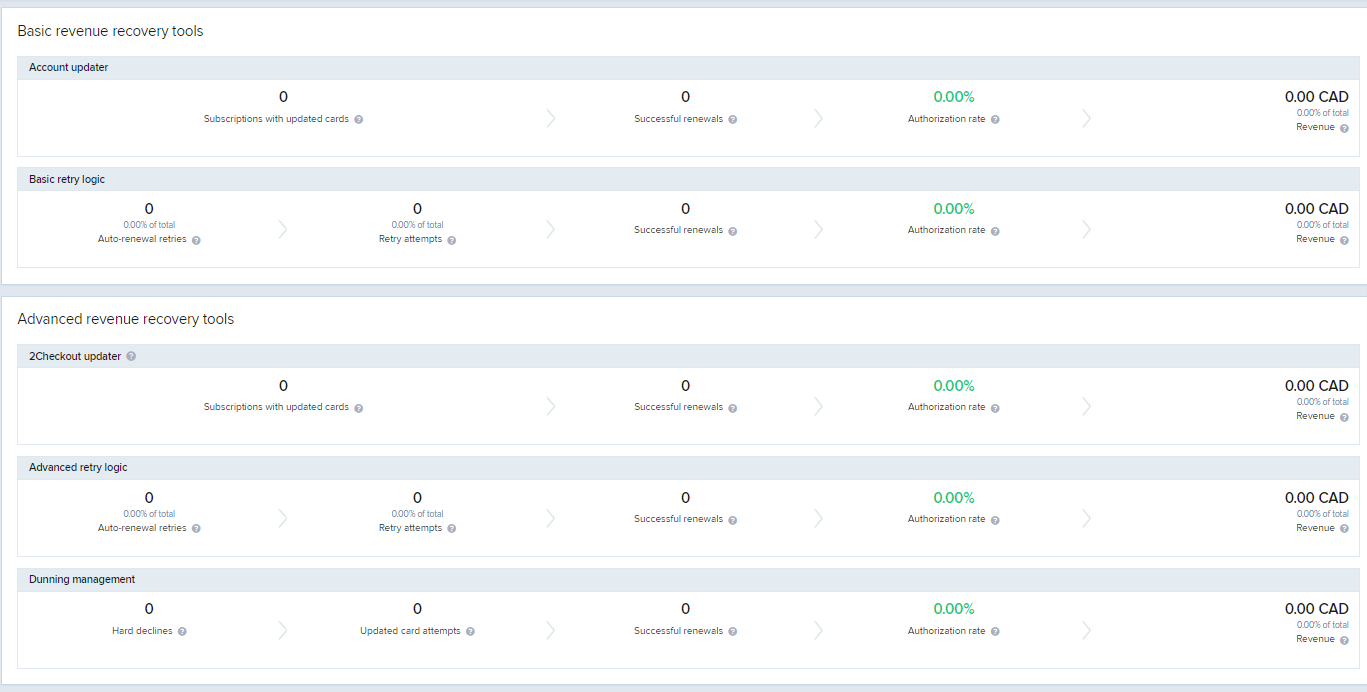Click the Account updater section header
1367x692 pixels.
click(689, 68)
